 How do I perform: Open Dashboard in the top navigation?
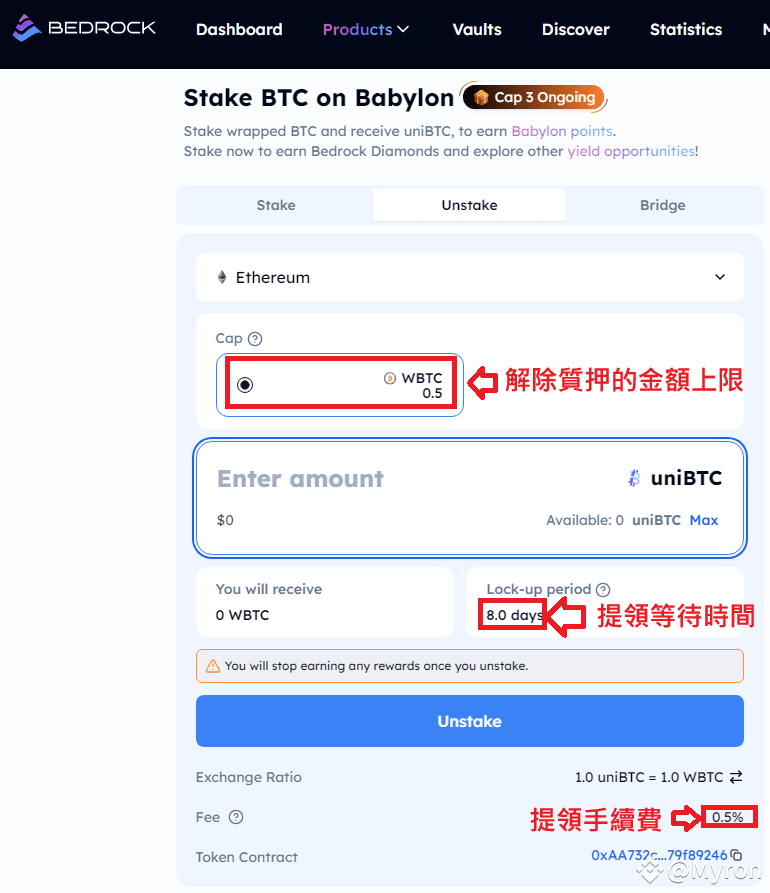pyautogui.click(x=239, y=30)
